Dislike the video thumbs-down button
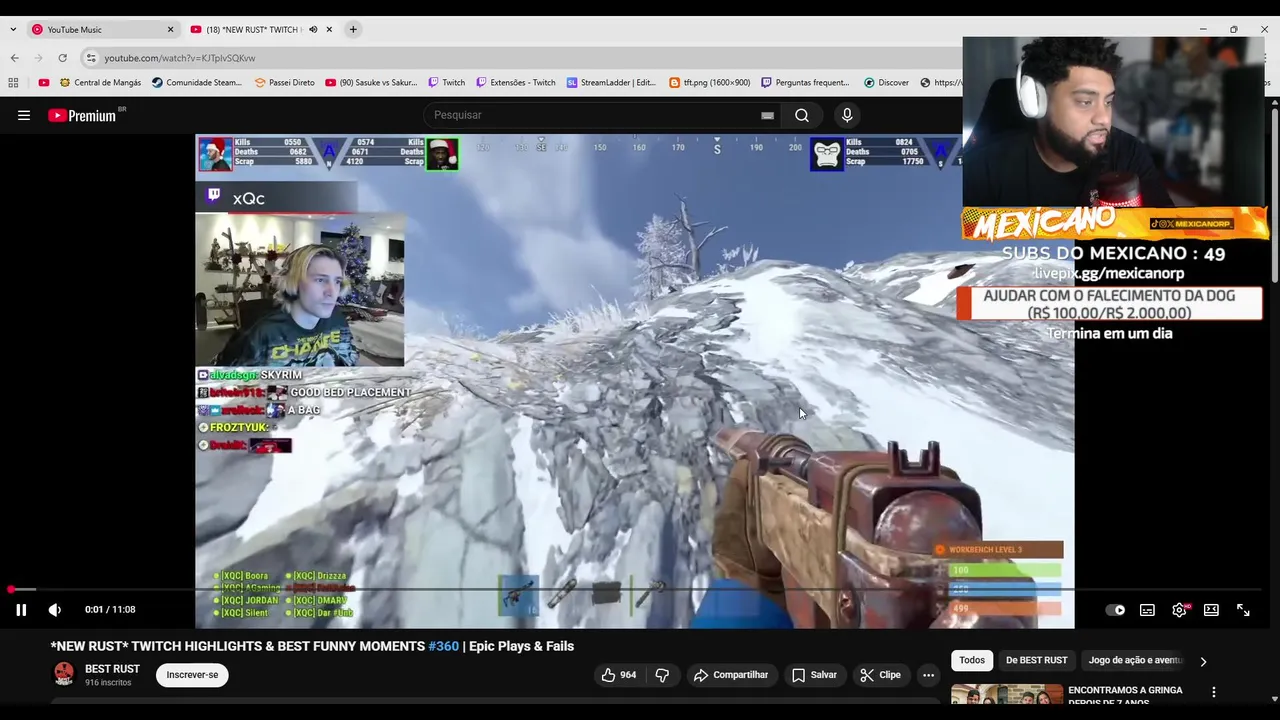Screen dimensions: 1280x720 tap(662, 675)
